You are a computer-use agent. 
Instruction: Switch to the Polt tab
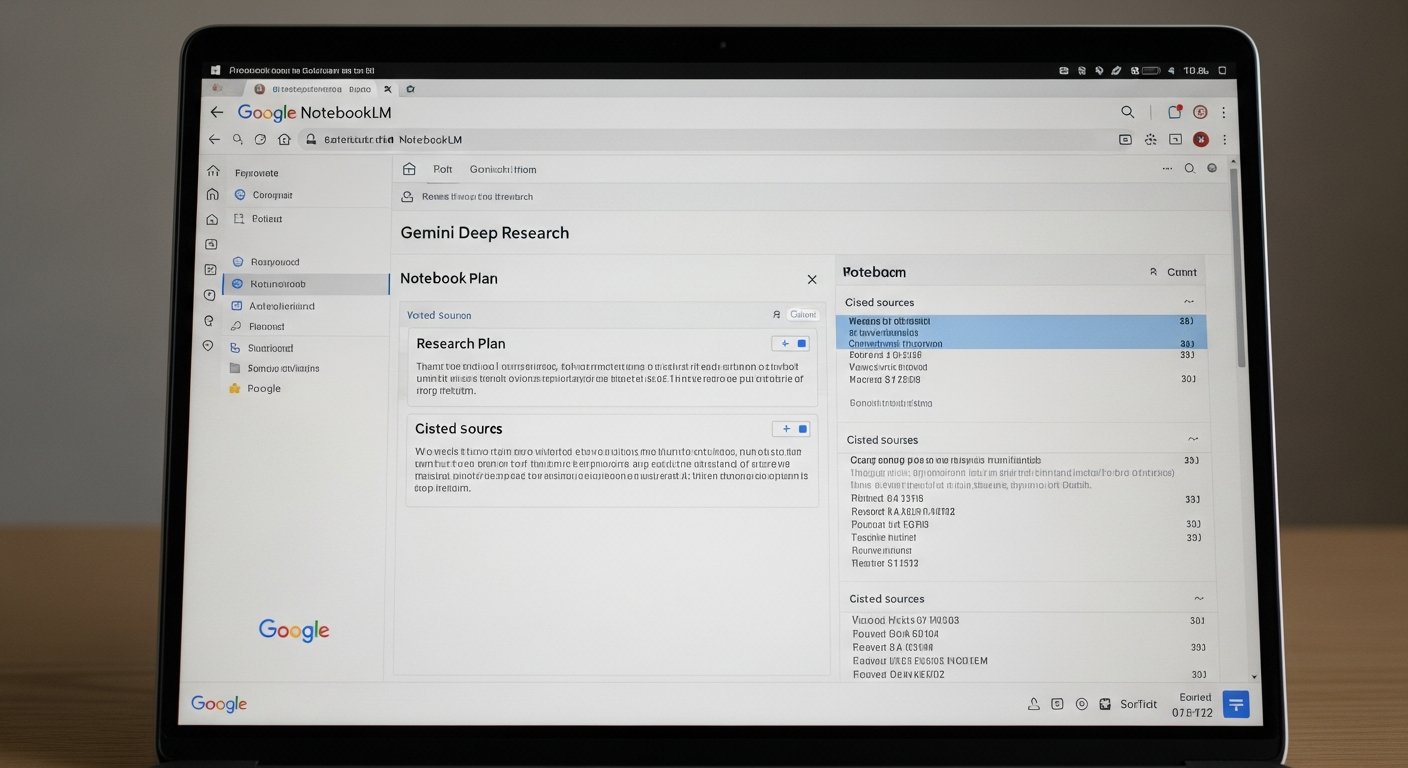point(442,170)
